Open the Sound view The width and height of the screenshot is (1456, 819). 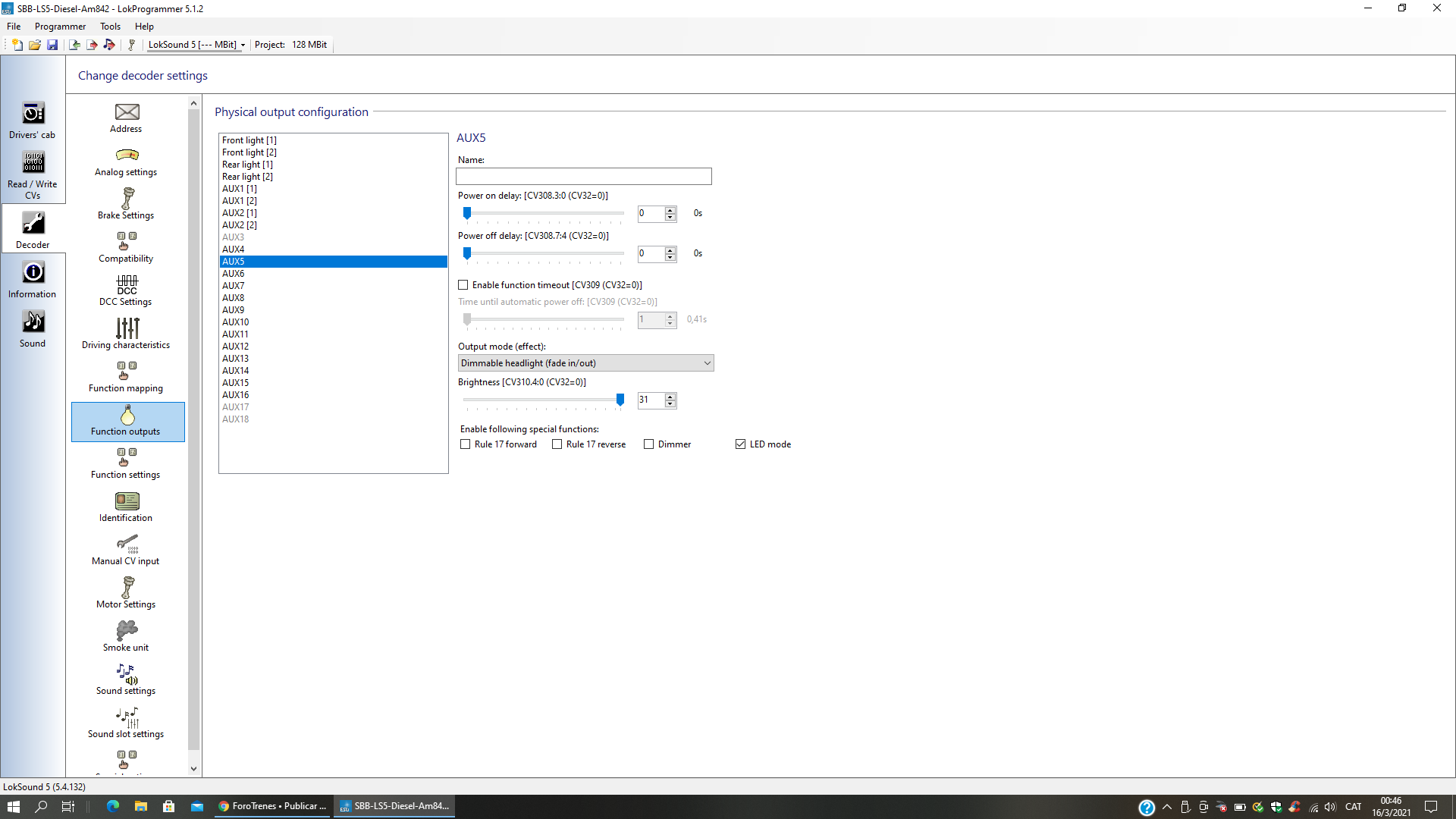pos(33,329)
